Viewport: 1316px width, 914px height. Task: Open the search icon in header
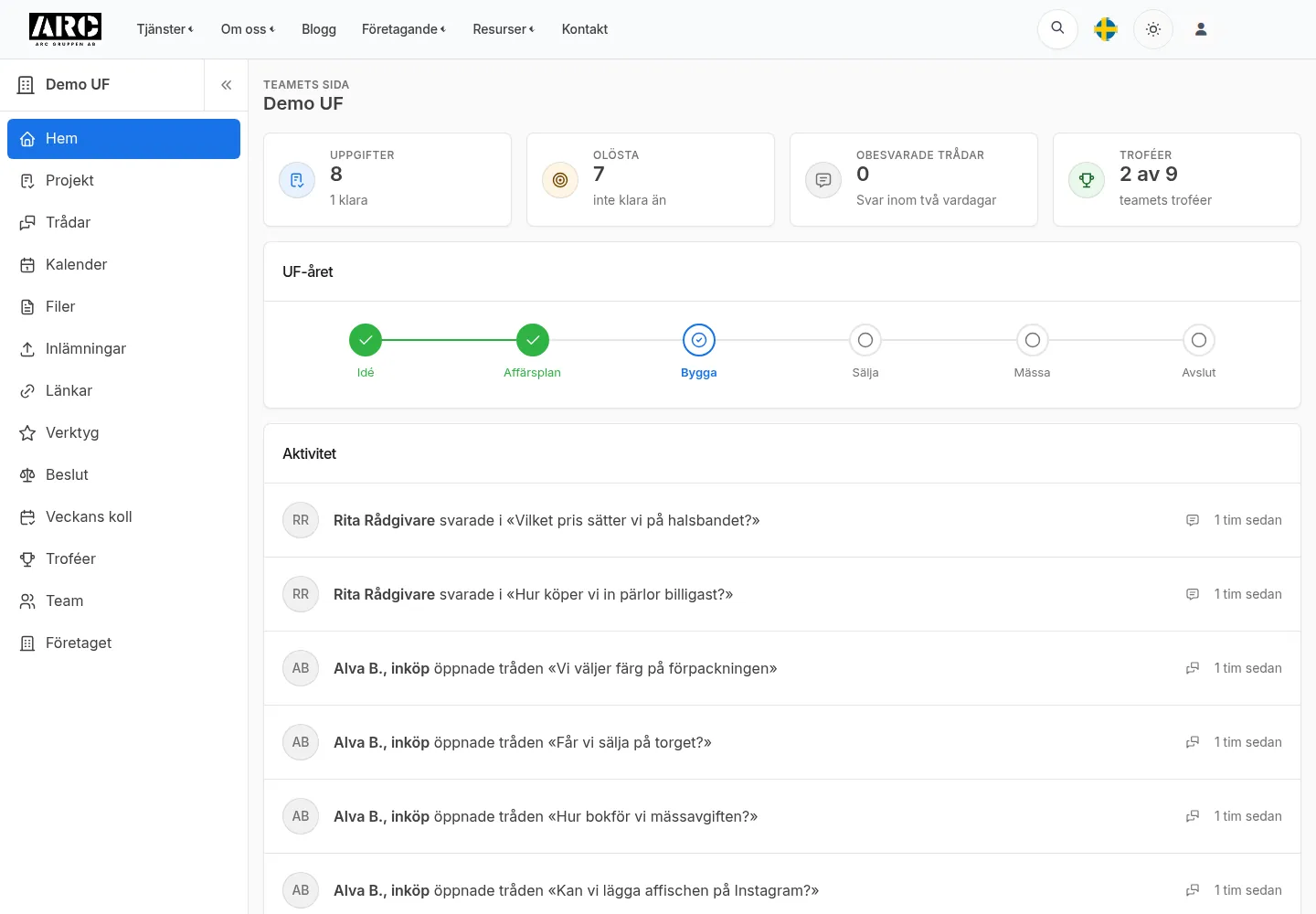click(1057, 29)
